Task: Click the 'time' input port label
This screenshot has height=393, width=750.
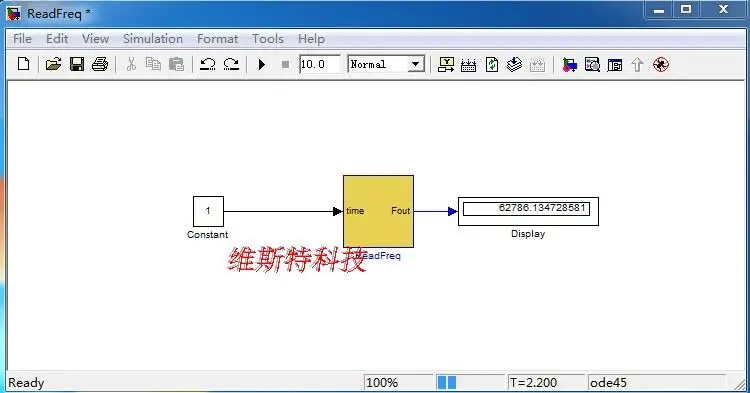Action: [355, 211]
